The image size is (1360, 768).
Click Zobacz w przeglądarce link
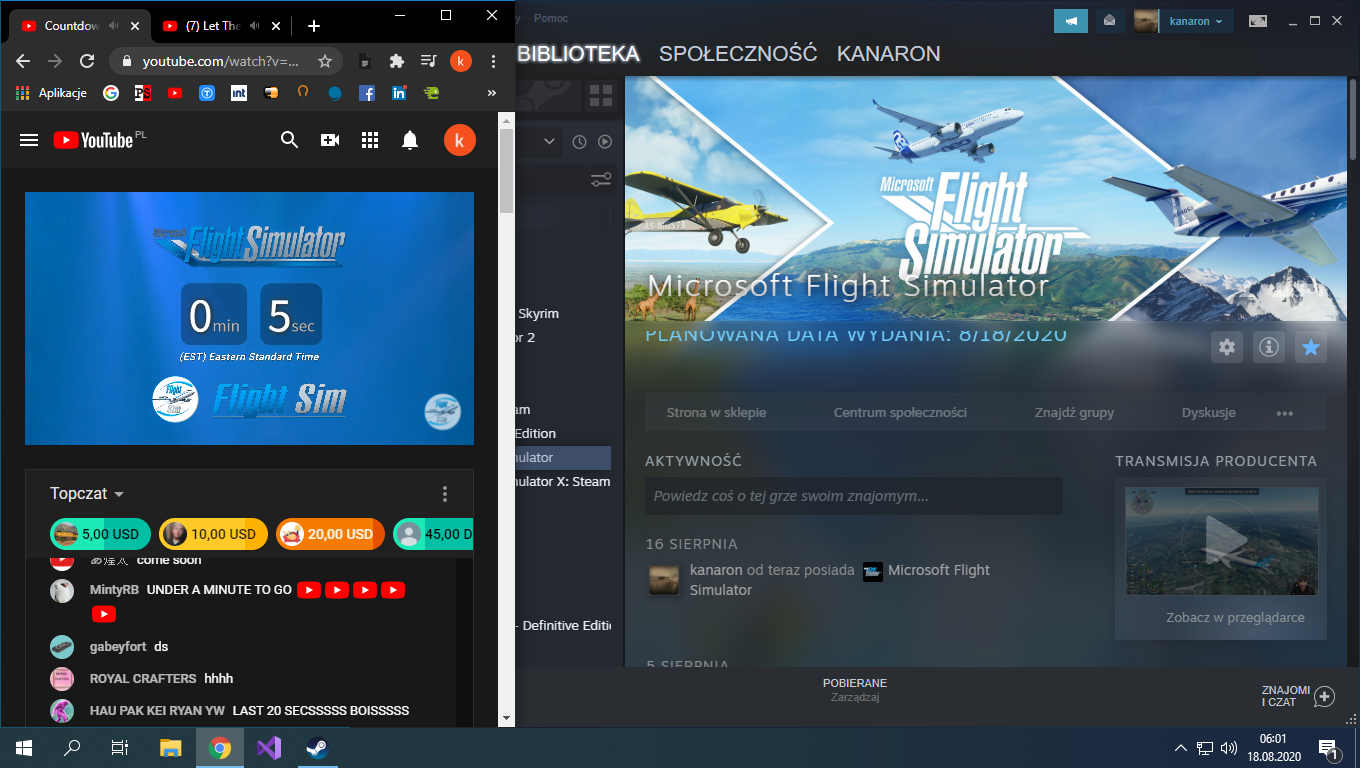1235,617
